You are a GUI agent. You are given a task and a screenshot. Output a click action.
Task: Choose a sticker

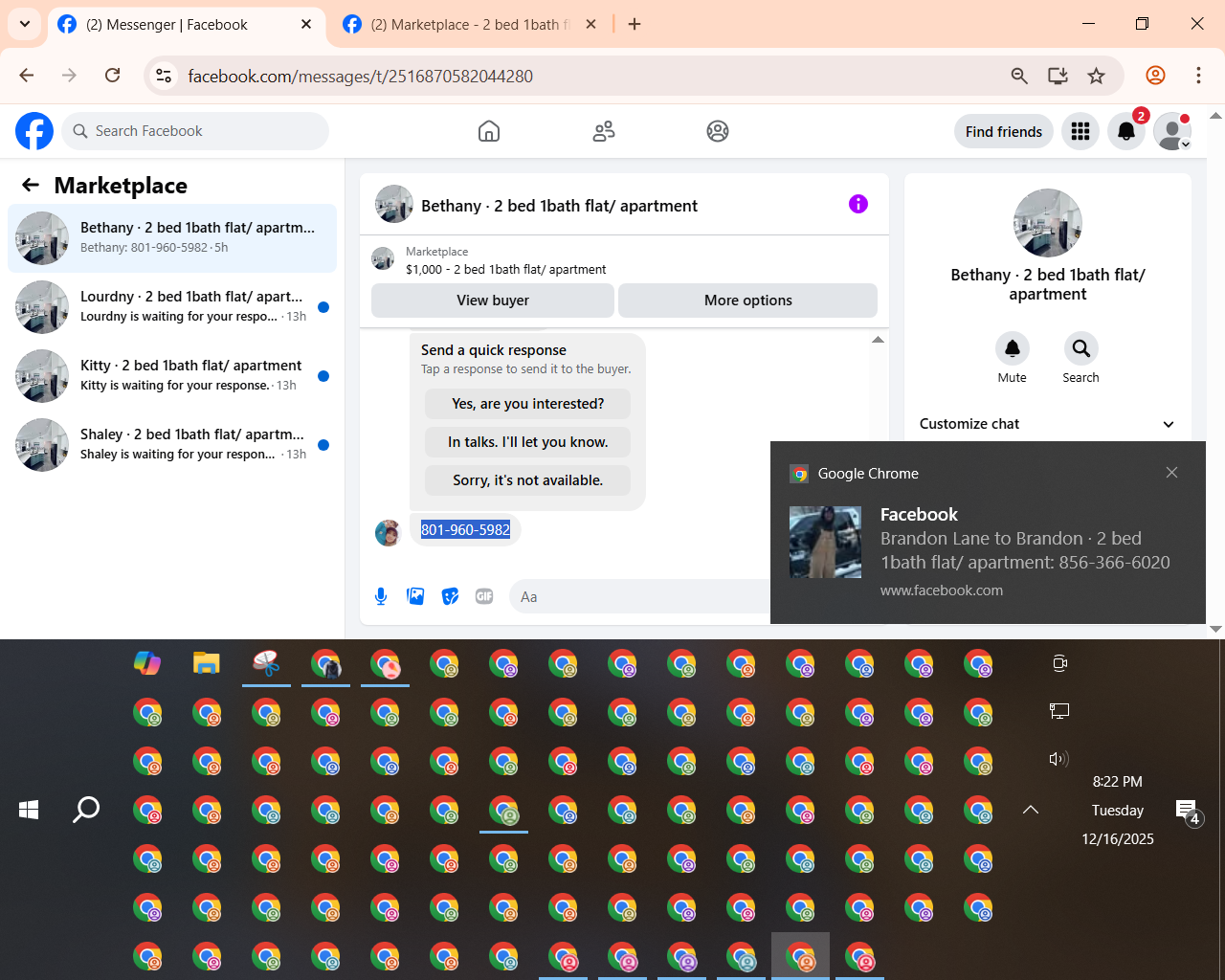pos(450,596)
